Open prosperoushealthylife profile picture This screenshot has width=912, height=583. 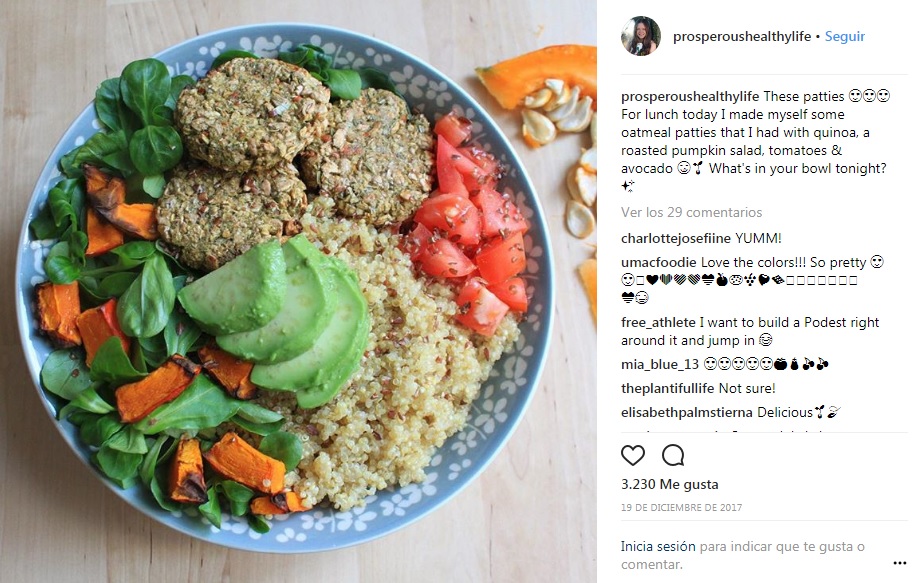coord(640,36)
